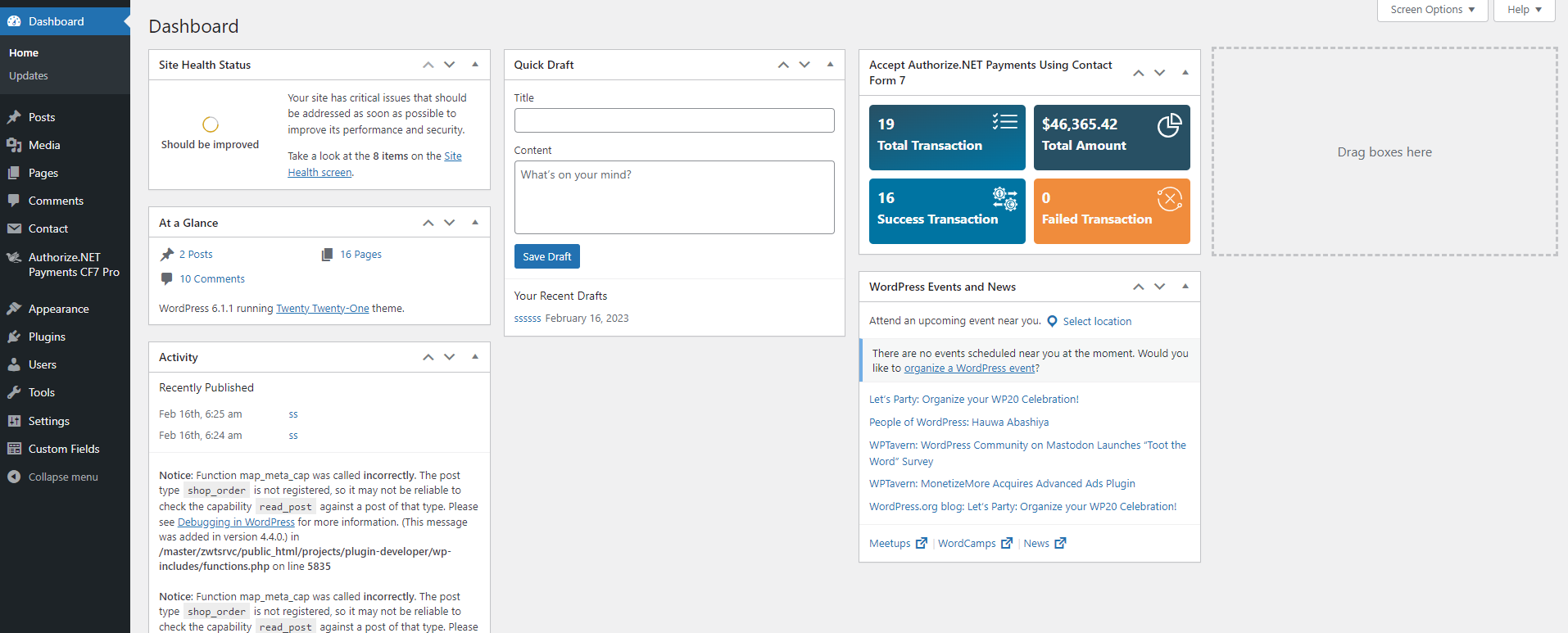Go to Authorize.NET Payments CF7 Pro menu
This screenshot has height=633, width=1568.
[x=73, y=265]
